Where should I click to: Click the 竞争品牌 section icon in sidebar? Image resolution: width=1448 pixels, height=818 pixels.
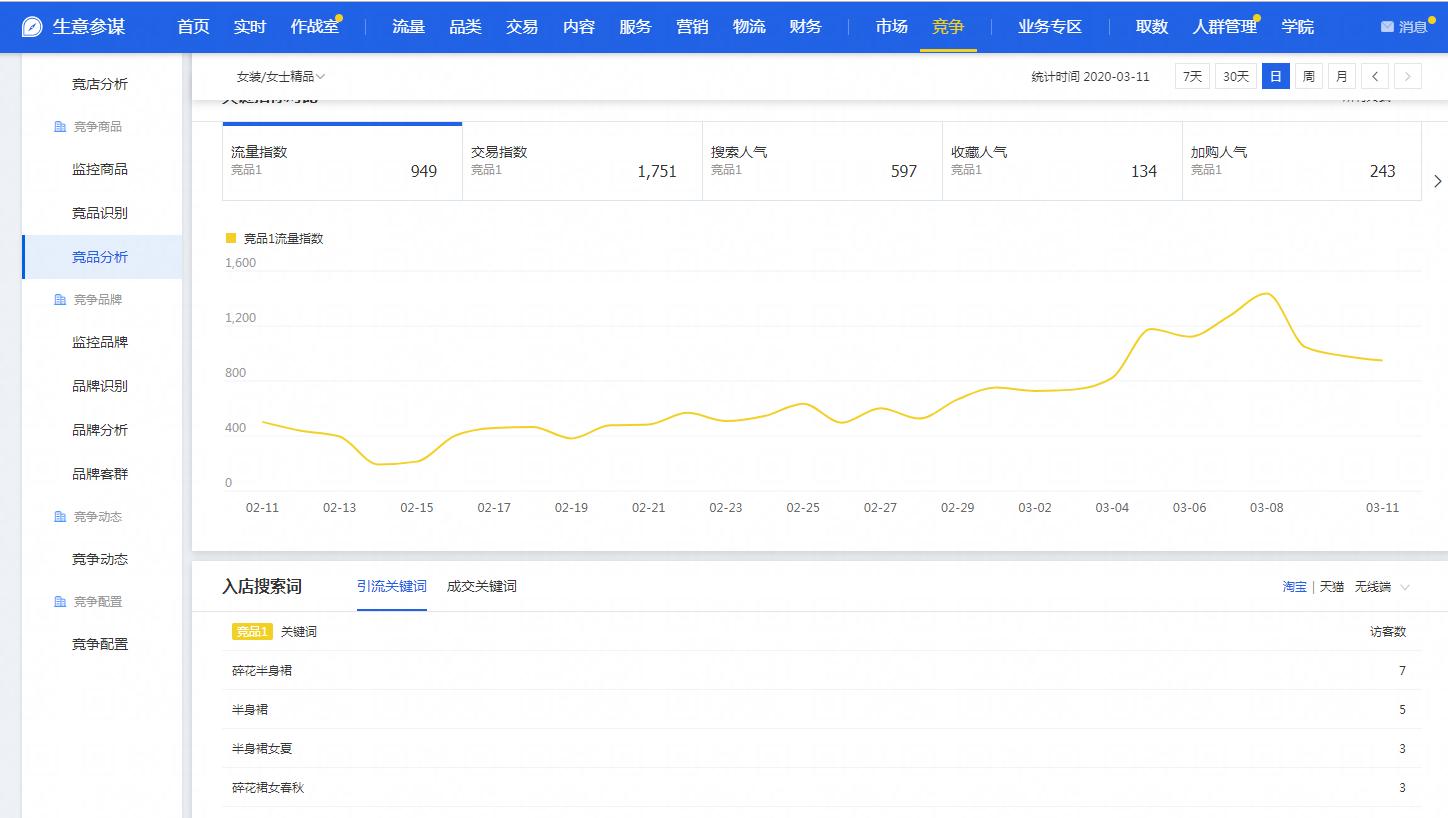coord(58,299)
